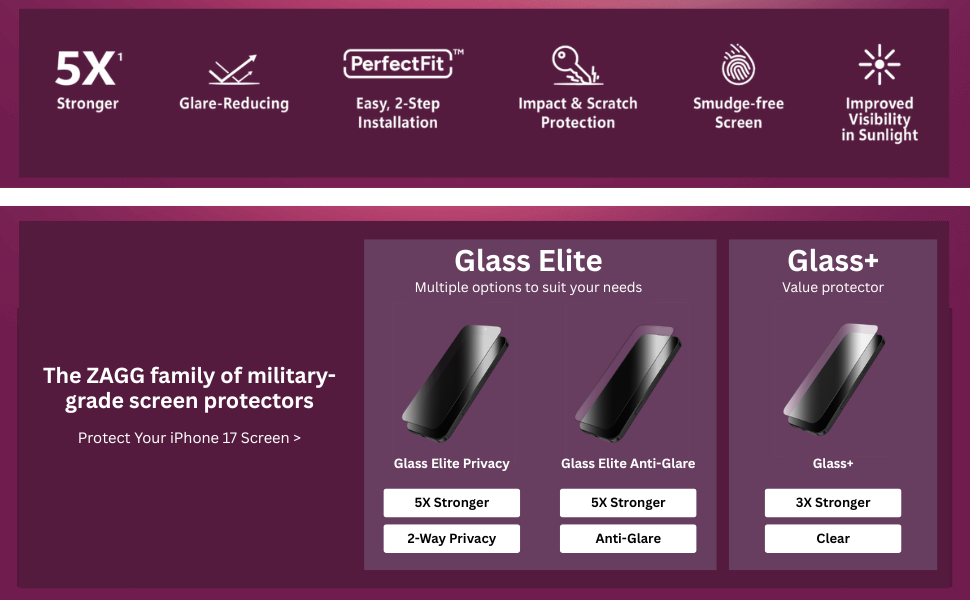Click the 3X Stronger button
The image size is (970, 600).
[x=833, y=503]
